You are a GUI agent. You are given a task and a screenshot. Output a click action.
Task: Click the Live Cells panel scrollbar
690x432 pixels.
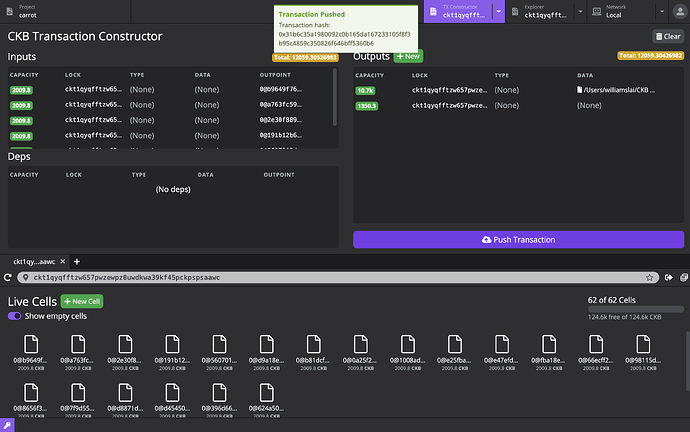tap(687, 361)
